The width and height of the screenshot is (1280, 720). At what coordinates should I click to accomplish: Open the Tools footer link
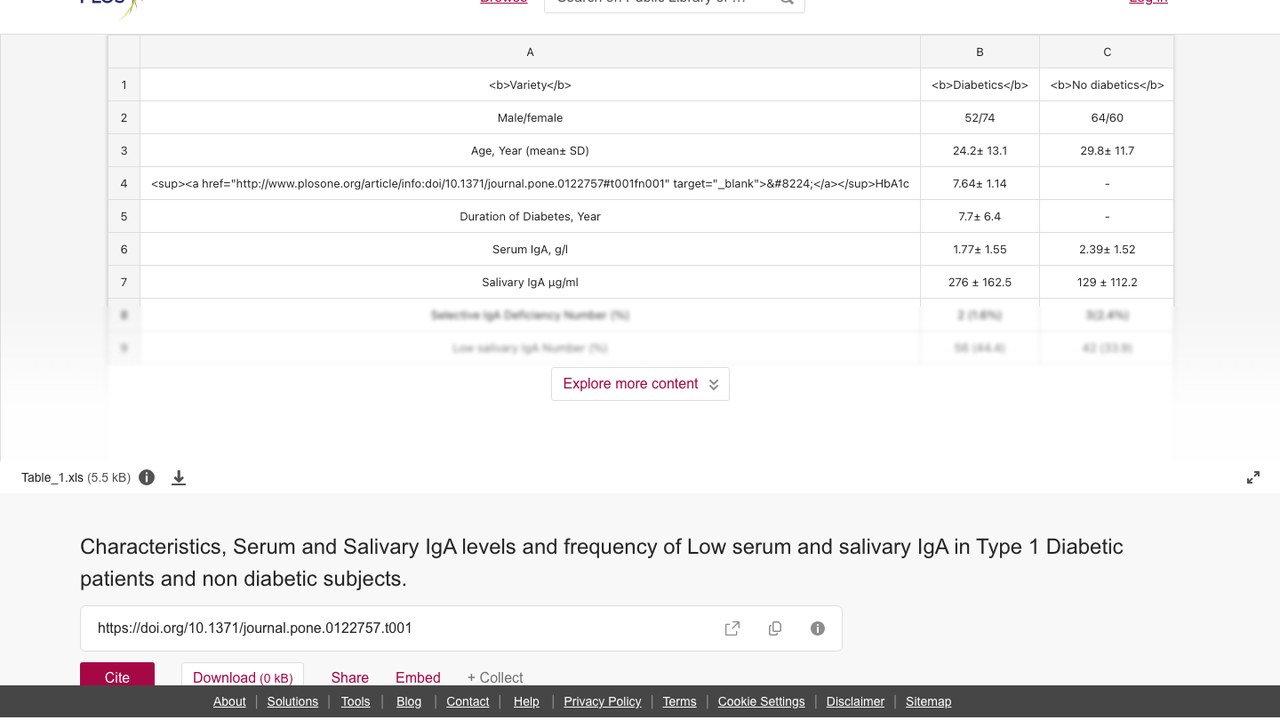point(355,701)
